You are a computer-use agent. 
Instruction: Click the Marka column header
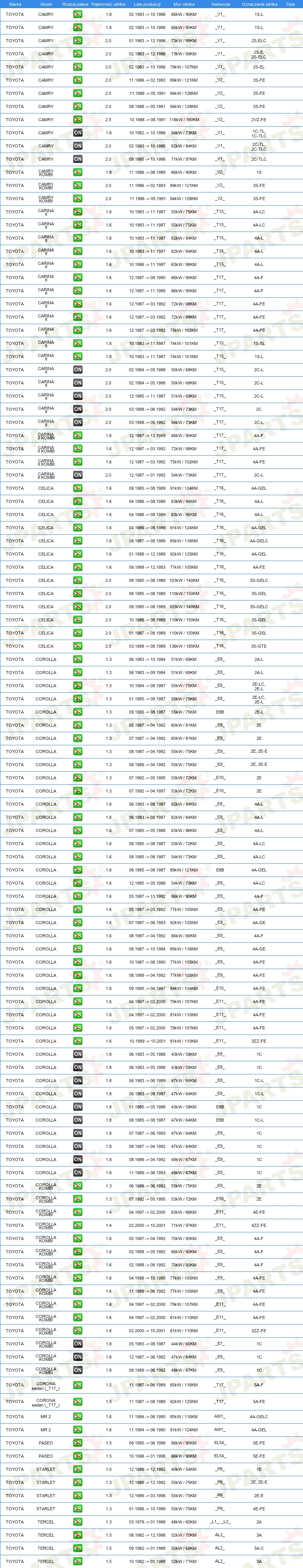pos(15,4)
